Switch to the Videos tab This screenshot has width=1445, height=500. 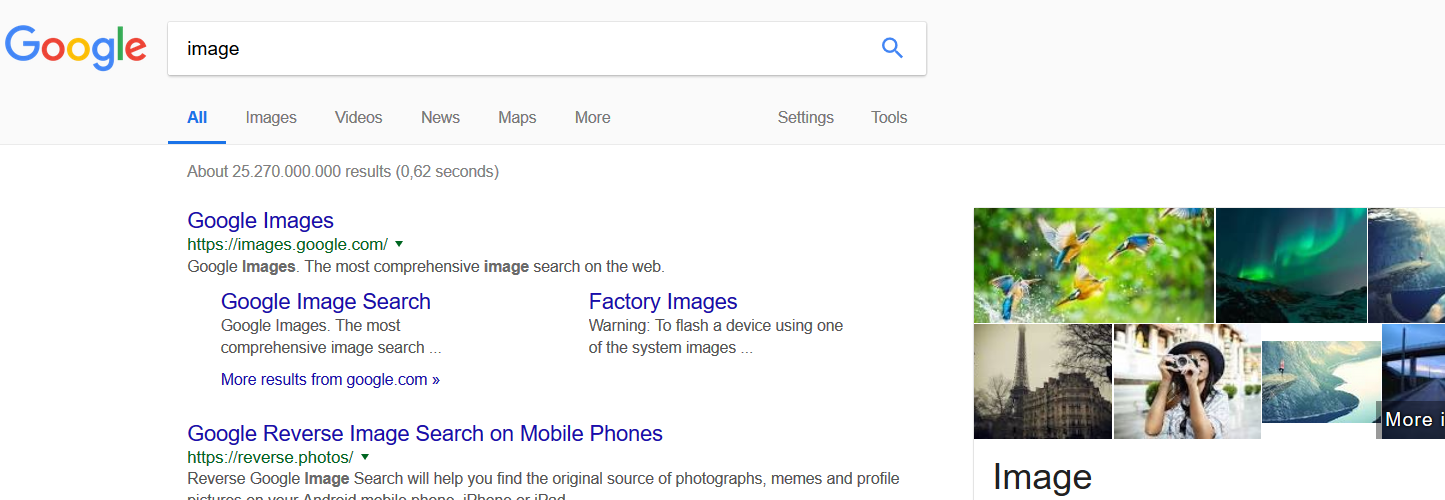(358, 118)
